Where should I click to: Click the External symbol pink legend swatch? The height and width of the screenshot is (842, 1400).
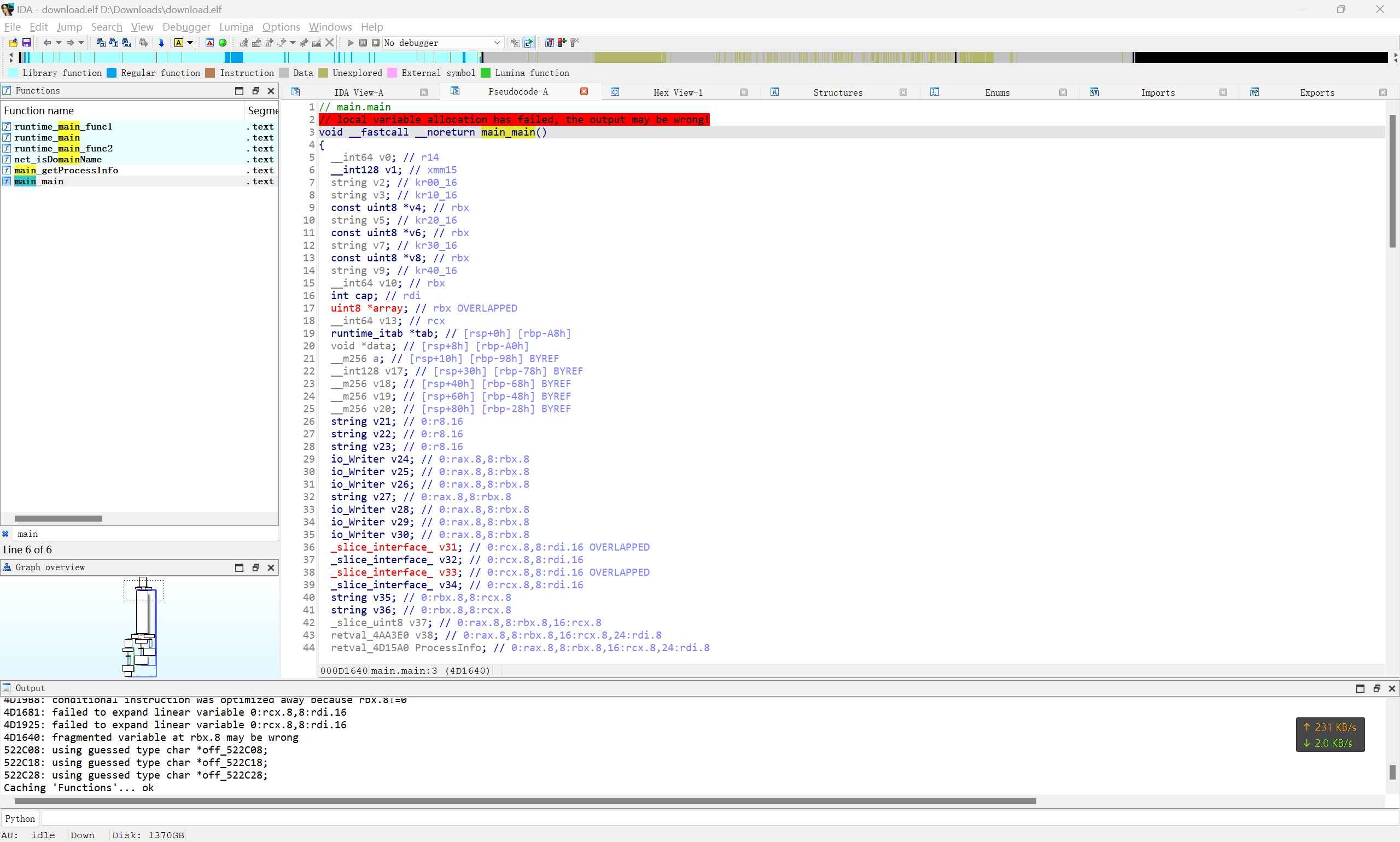[392, 73]
